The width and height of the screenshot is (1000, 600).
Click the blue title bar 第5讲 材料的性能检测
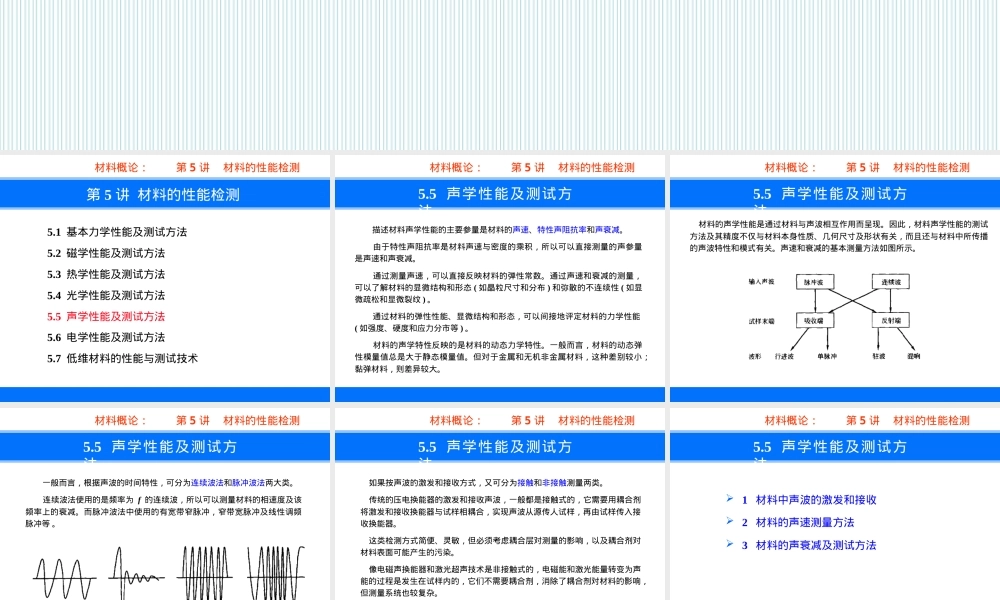165,194
